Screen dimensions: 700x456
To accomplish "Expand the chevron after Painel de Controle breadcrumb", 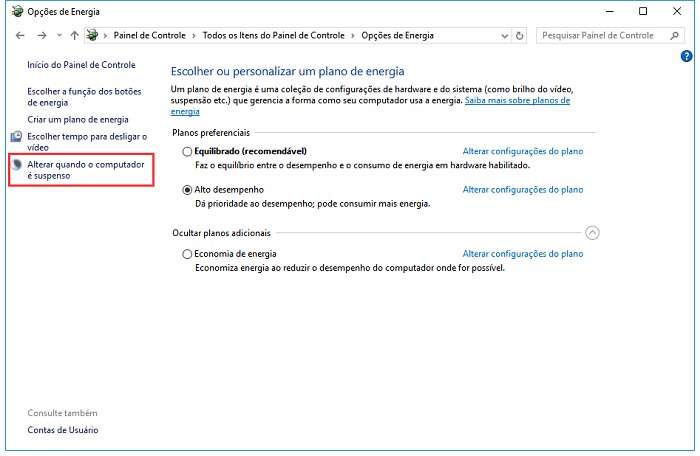I will tap(194, 36).
